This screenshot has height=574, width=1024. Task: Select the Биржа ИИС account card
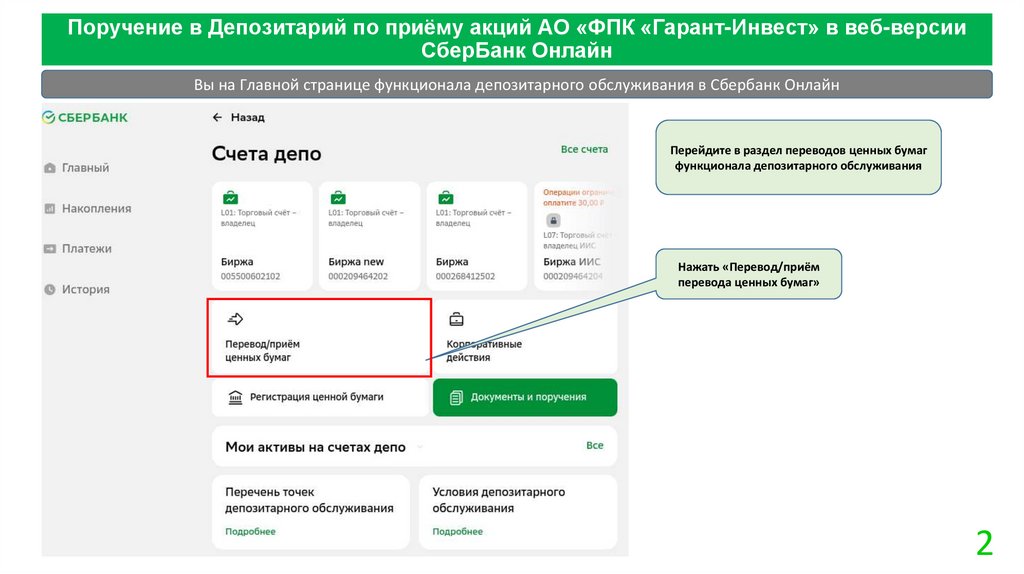(575, 236)
